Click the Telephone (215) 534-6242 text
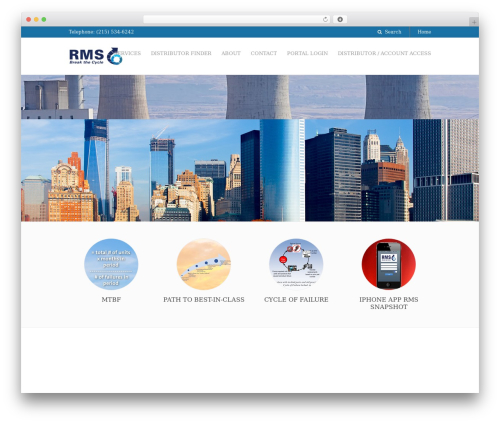 tap(101, 32)
